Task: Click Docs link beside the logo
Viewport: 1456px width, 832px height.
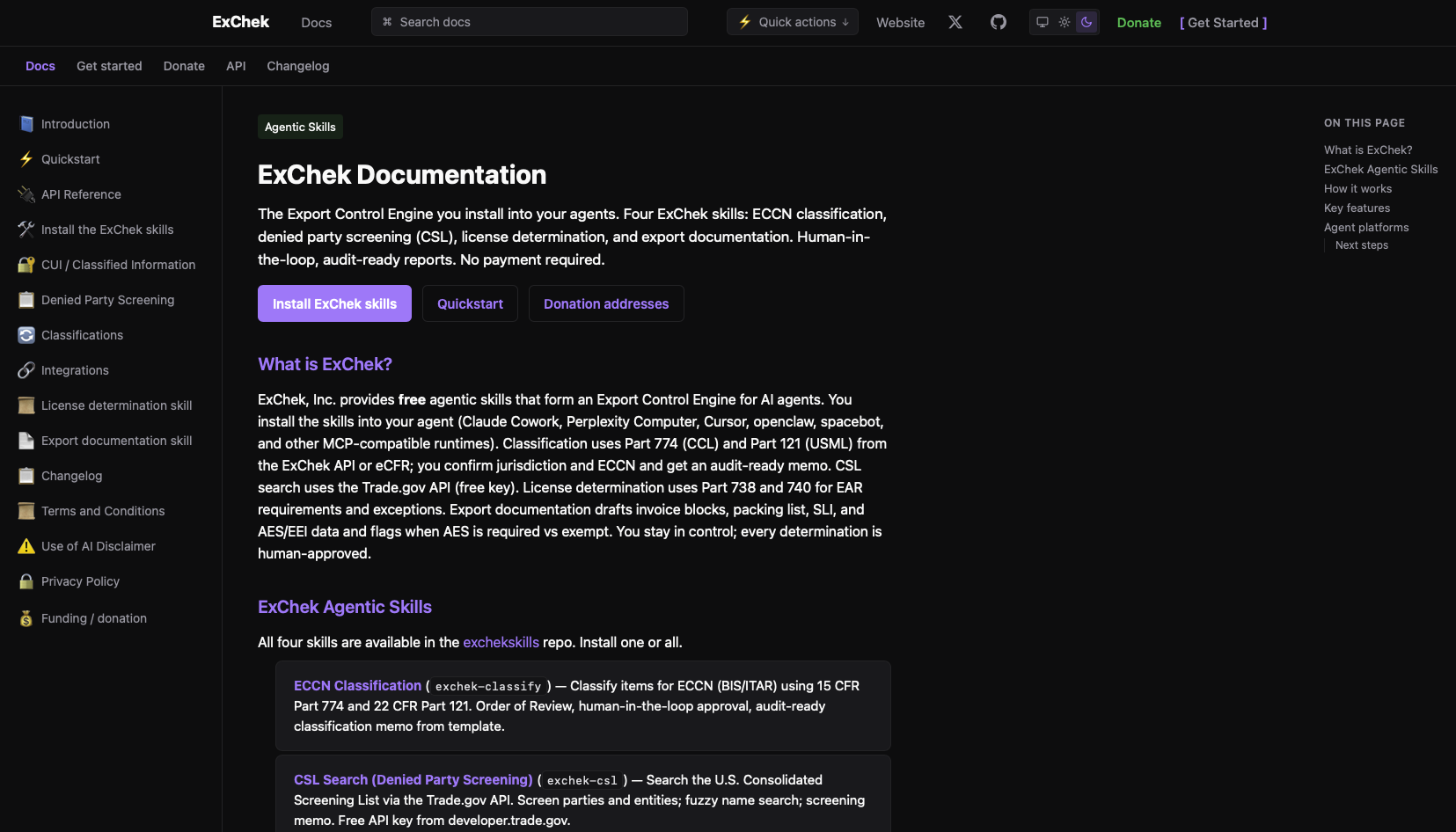Action: [x=317, y=23]
